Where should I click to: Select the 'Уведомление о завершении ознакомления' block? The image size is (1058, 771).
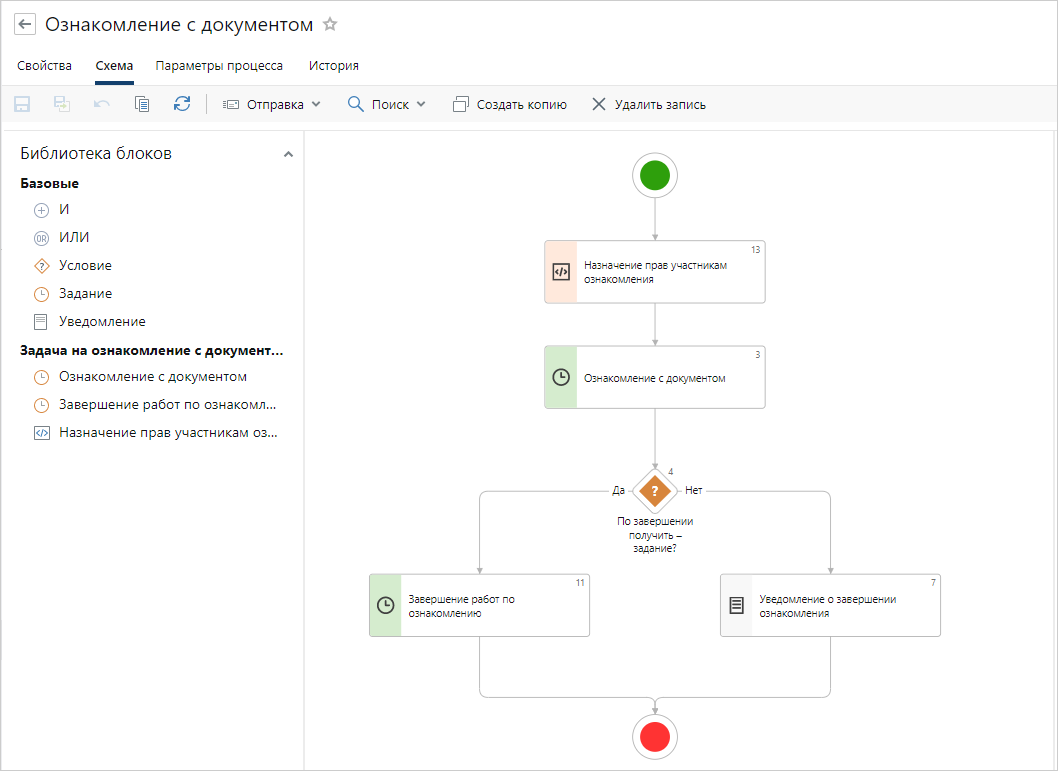coord(830,606)
